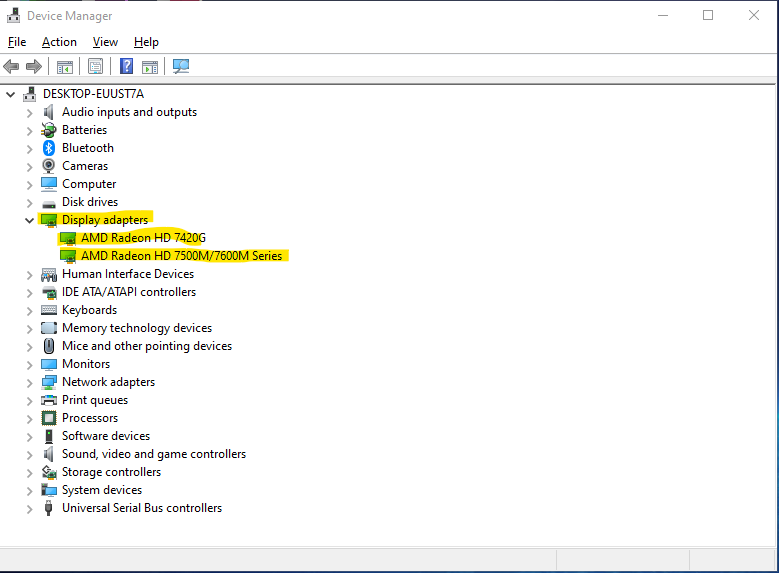Select Mice and other pointing devices label
Image resolution: width=779 pixels, height=573 pixels.
point(147,346)
